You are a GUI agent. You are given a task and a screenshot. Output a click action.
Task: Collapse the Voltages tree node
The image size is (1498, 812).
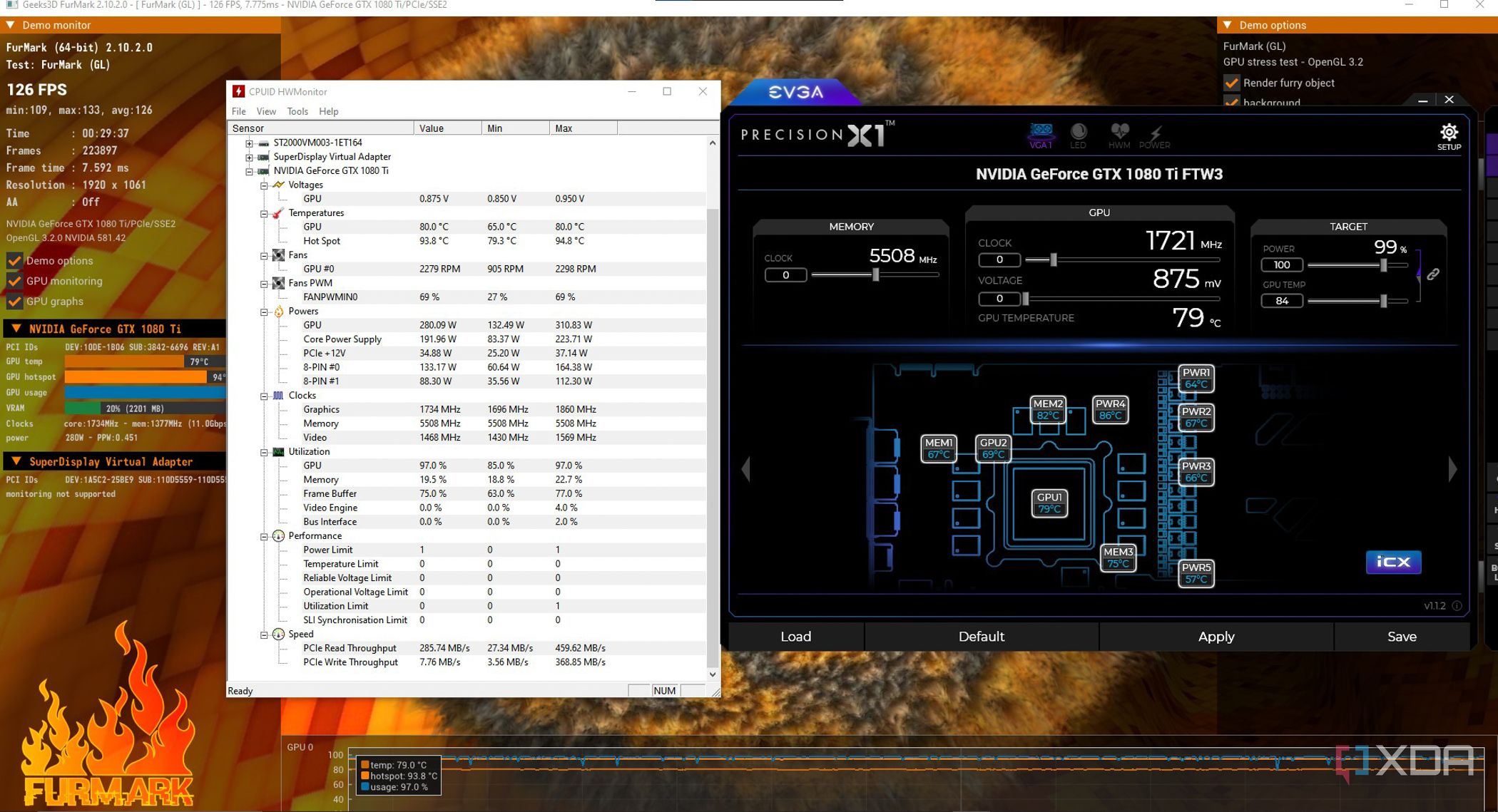click(x=264, y=185)
